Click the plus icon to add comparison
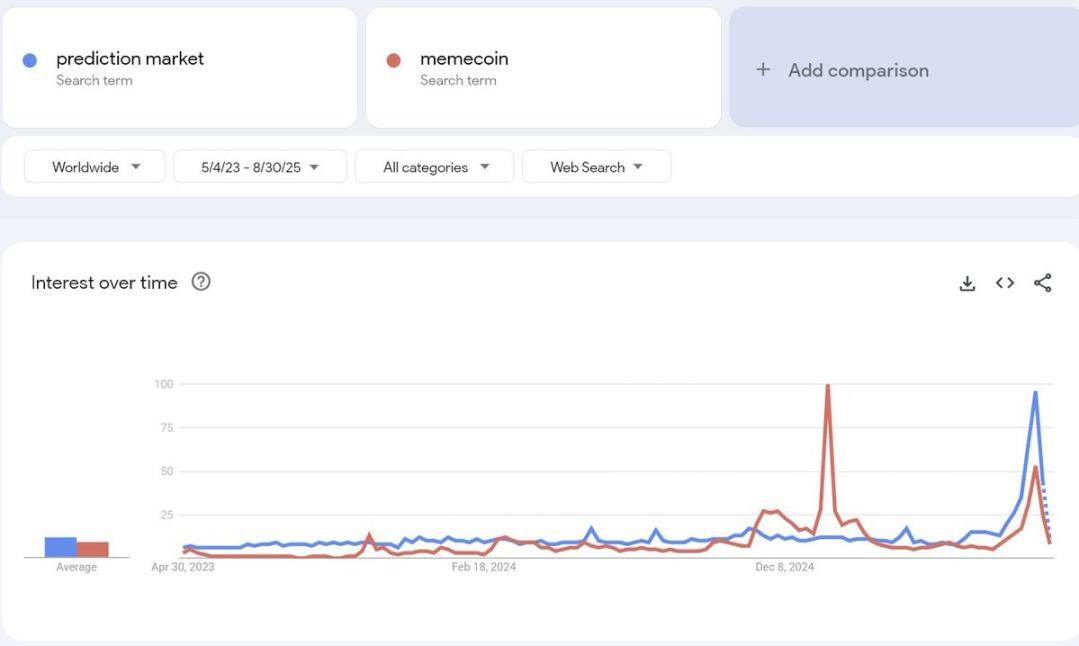 [x=763, y=69]
